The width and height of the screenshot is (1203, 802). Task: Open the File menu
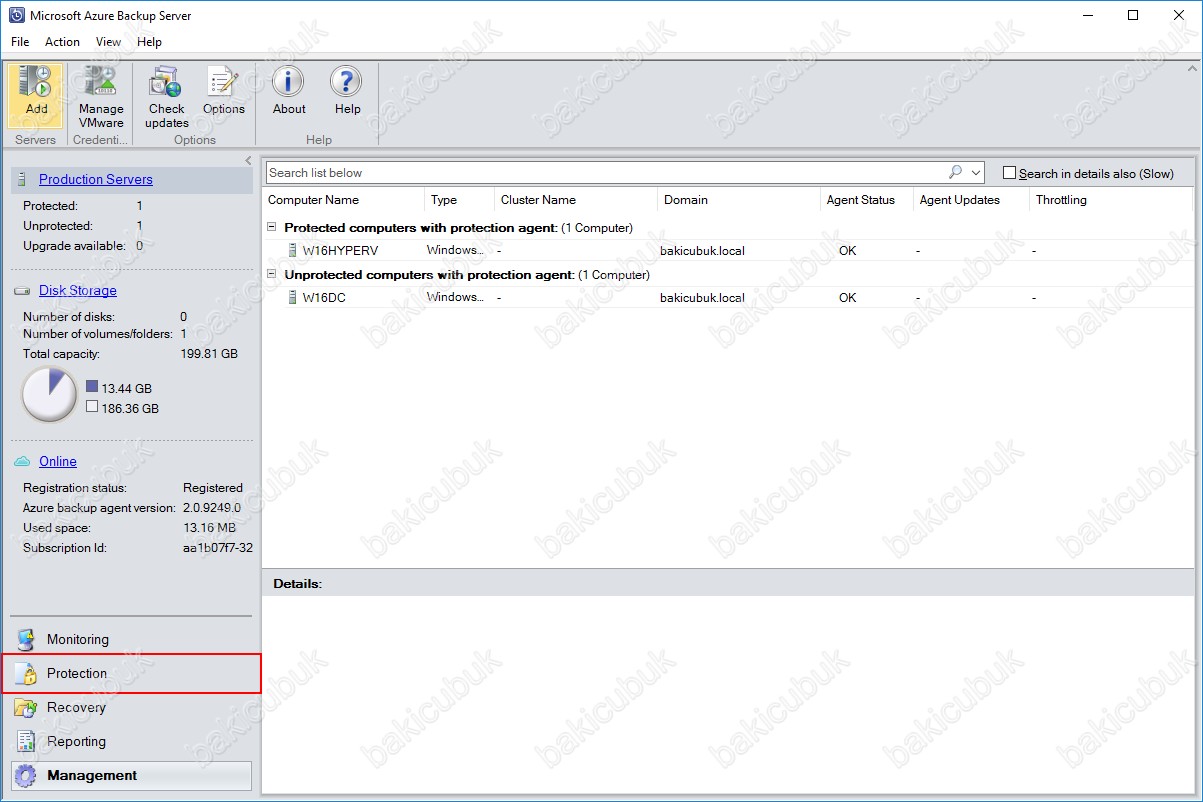point(20,42)
